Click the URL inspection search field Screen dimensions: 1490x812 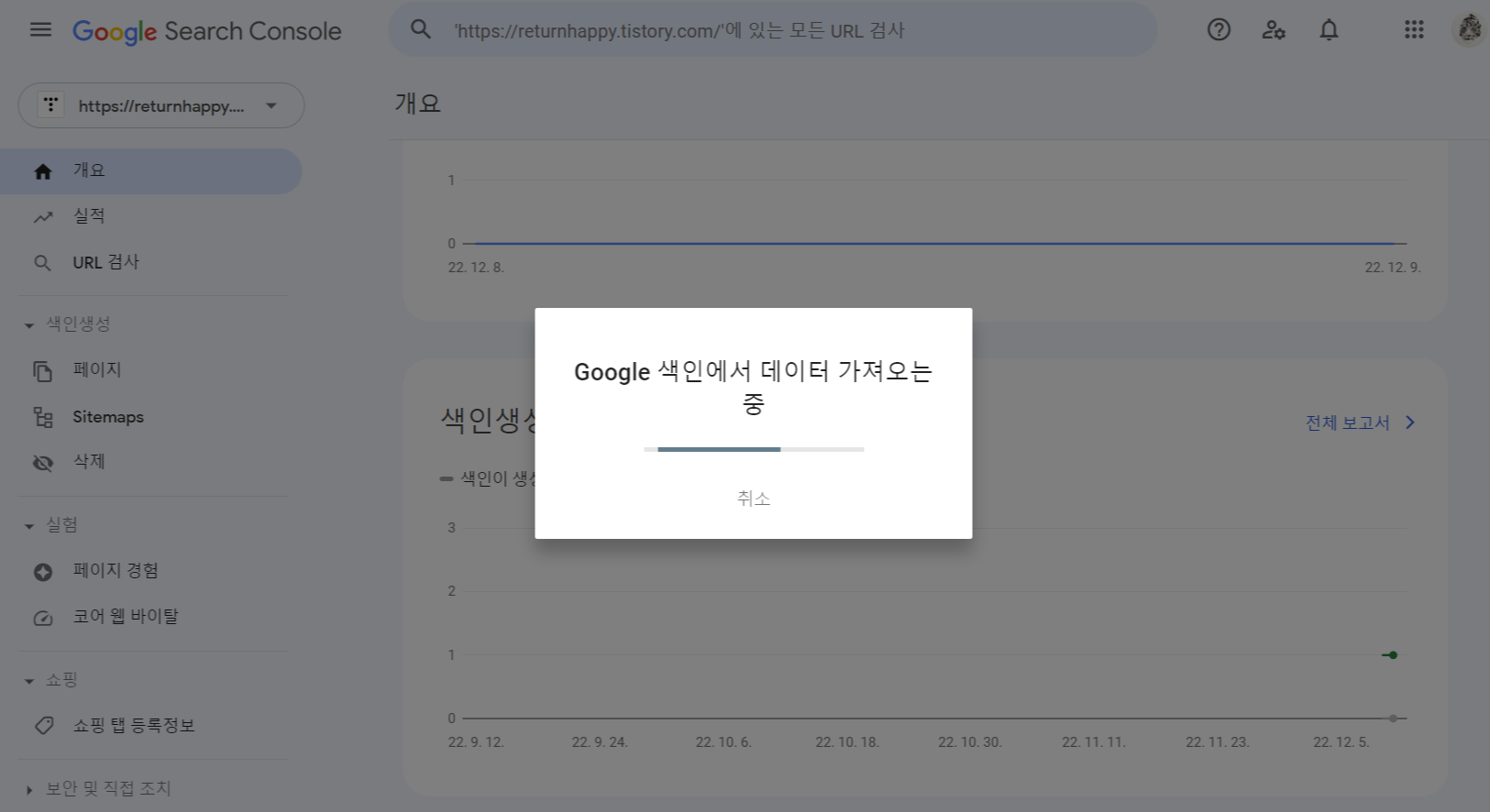(x=773, y=30)
